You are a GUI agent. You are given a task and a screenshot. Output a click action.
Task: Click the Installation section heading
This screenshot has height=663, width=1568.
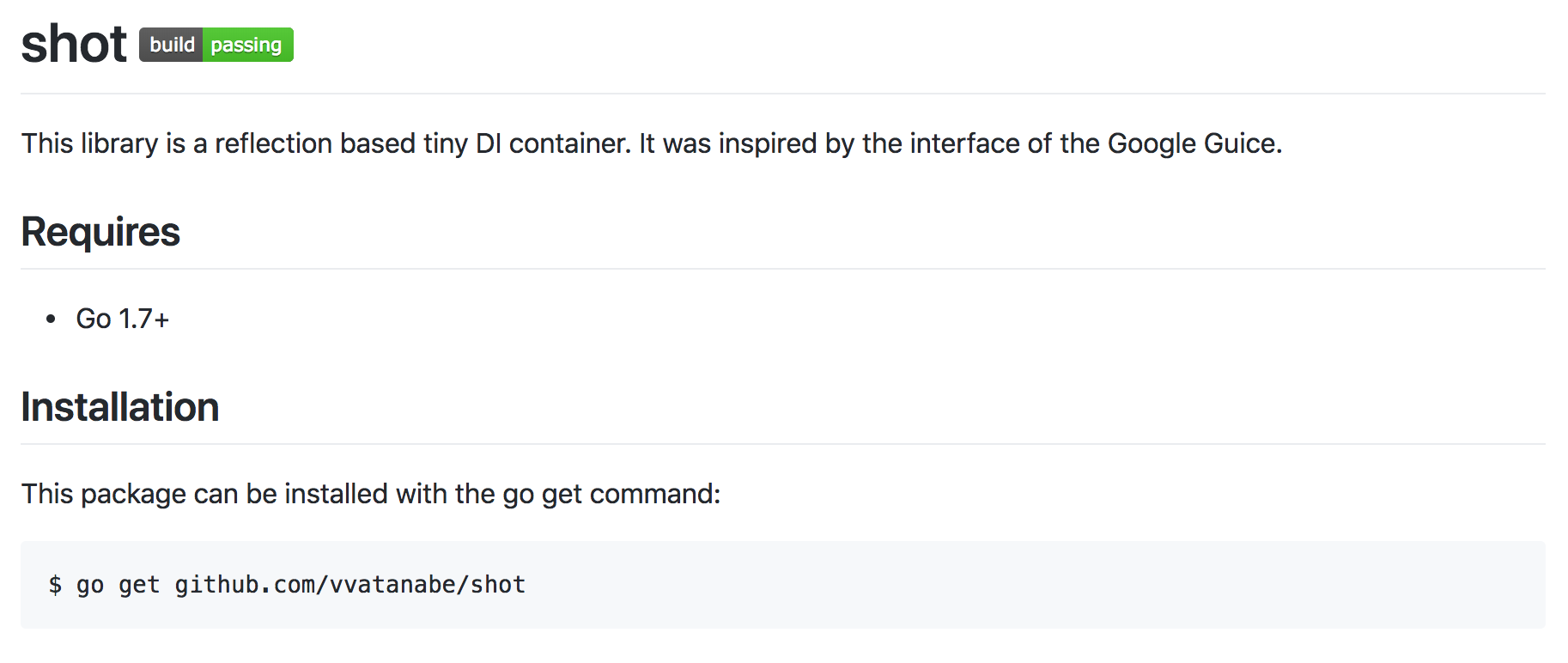coord(120,407)
